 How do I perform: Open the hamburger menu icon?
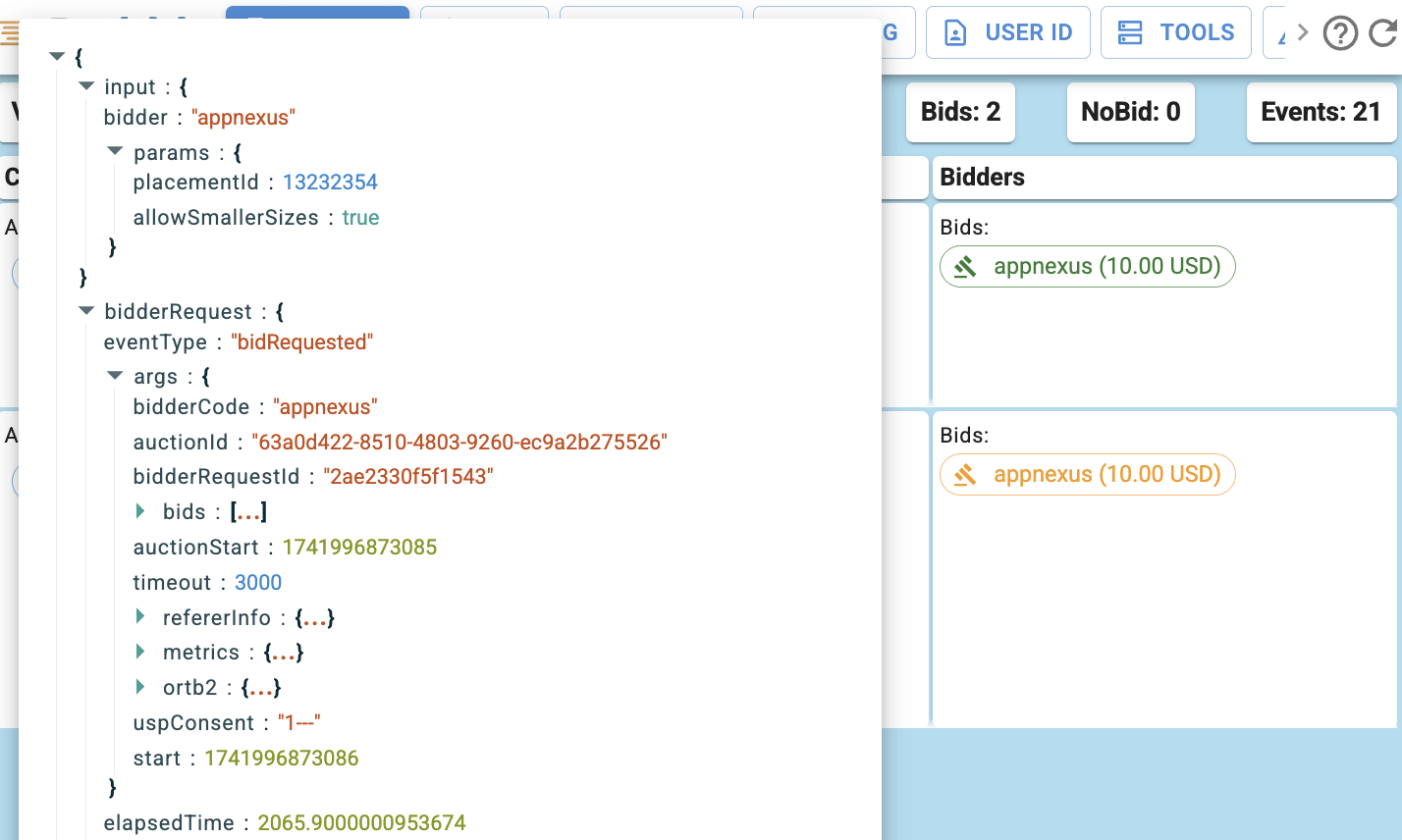click(x=9, y=33)
